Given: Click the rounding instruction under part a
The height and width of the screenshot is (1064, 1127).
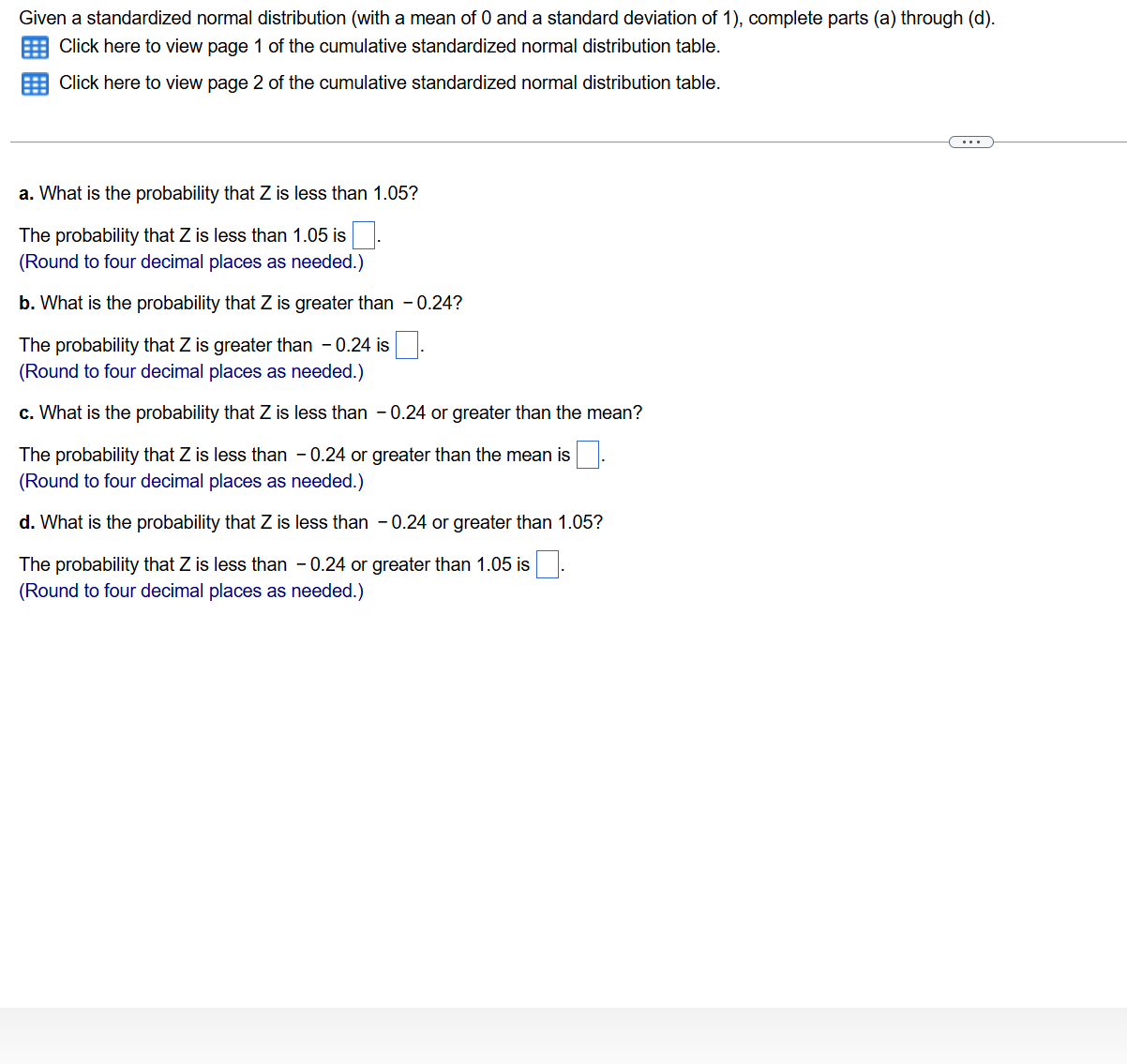Looking at the screenshot, I should click(x=190, y=262).
